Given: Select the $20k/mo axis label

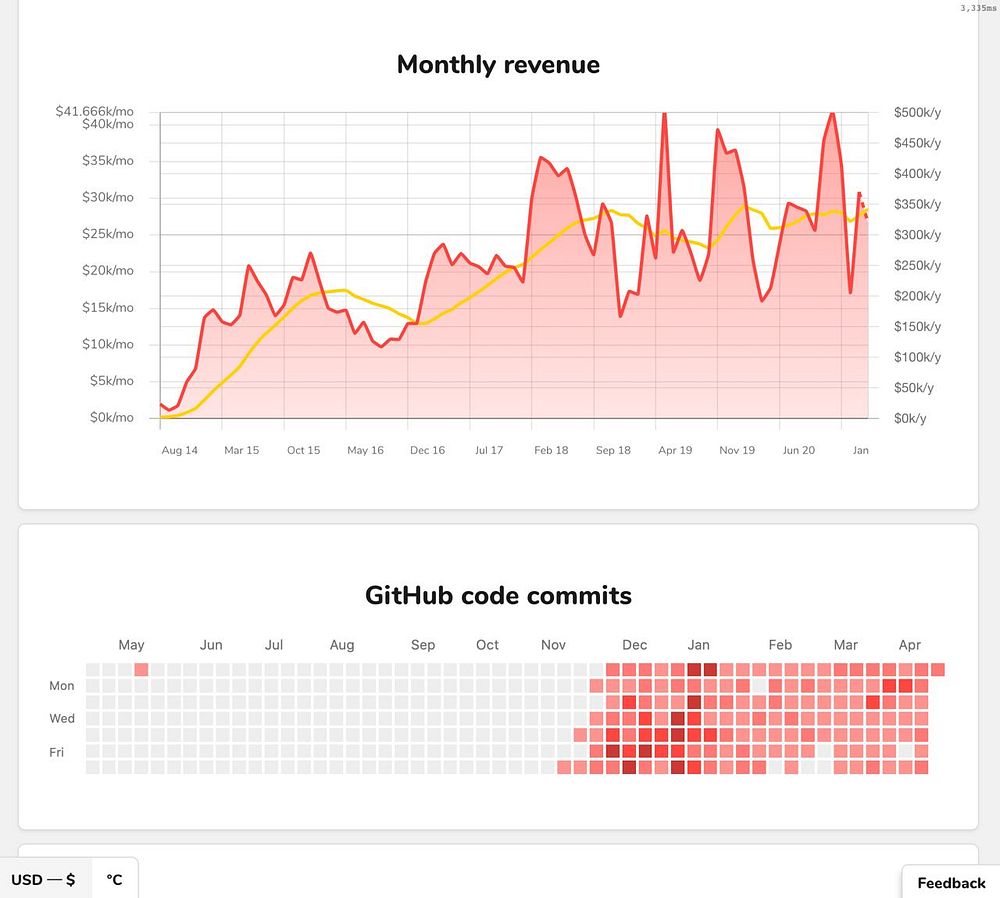Looking at the screenshot, I should click(108, 270).
